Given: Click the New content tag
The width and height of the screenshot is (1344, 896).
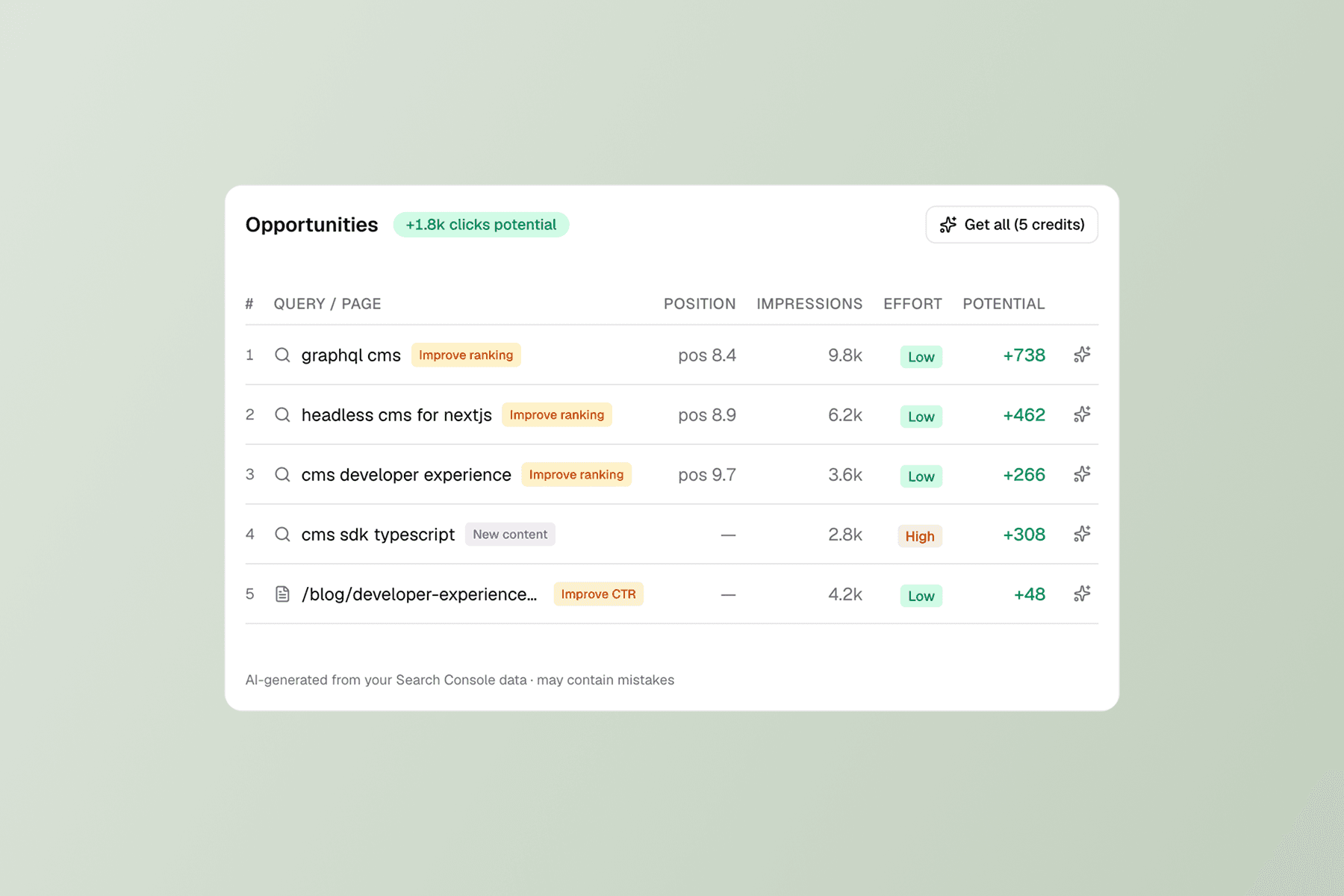Looking at the screenshot, I should [510, 535].
